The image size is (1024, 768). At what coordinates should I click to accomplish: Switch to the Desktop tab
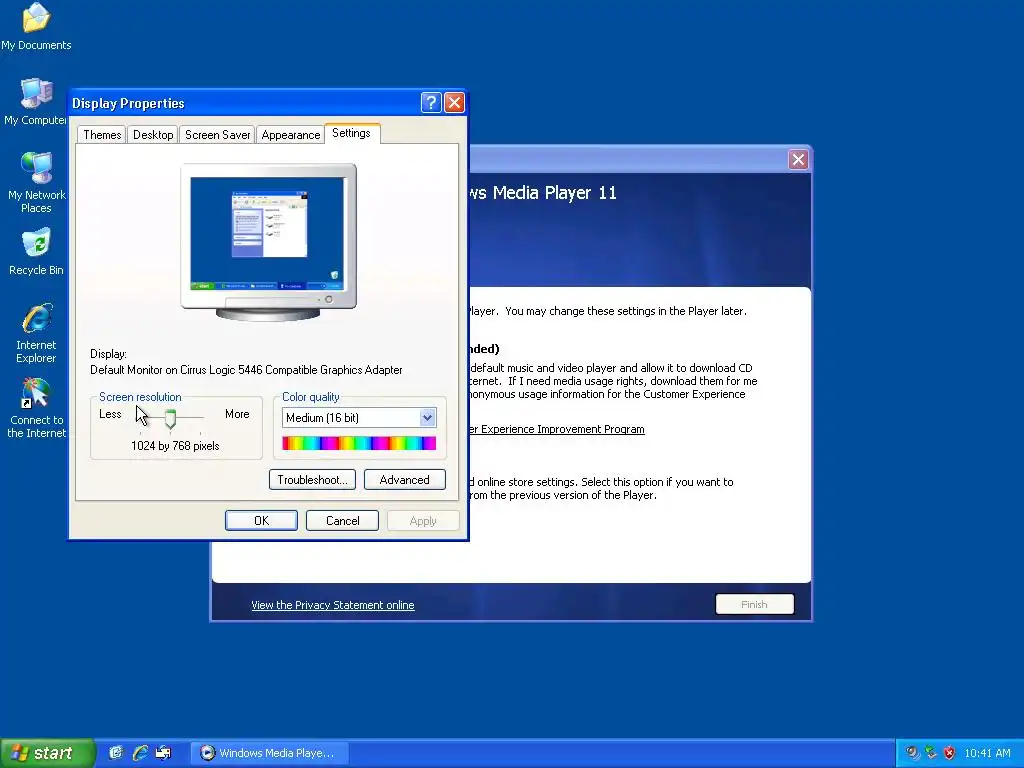pyautogui.click(x=153, y=135)
